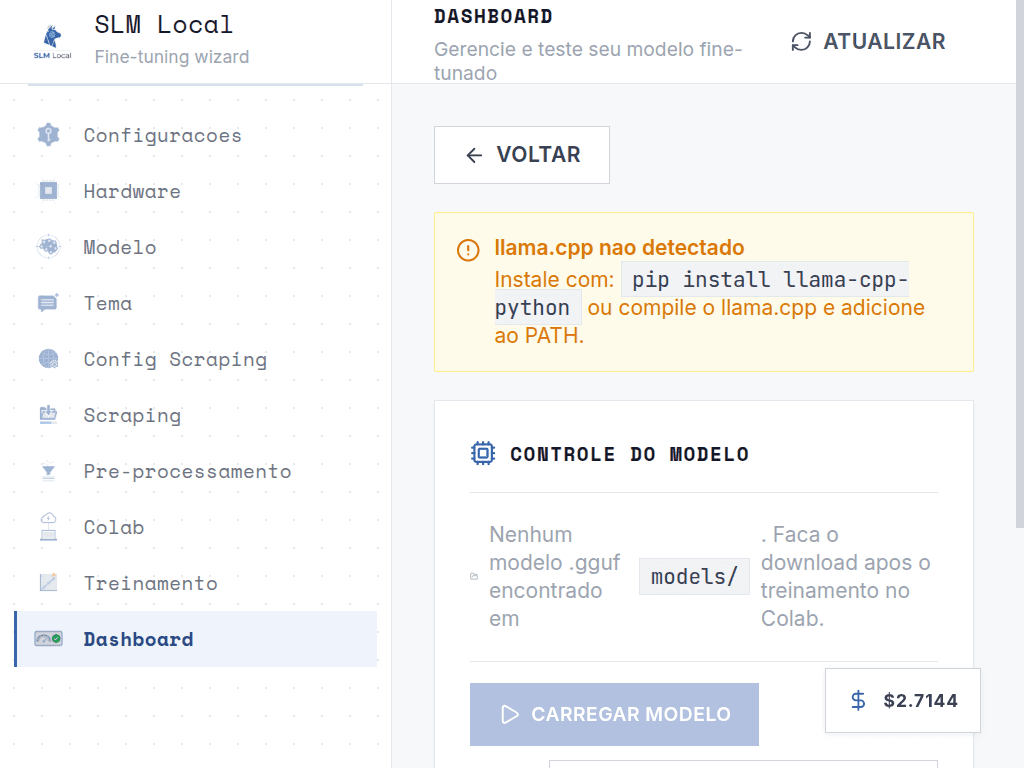Open the Scraping menu item
Image resolution: width=1024 pixels, height=768 pixels.
point(132,415)
